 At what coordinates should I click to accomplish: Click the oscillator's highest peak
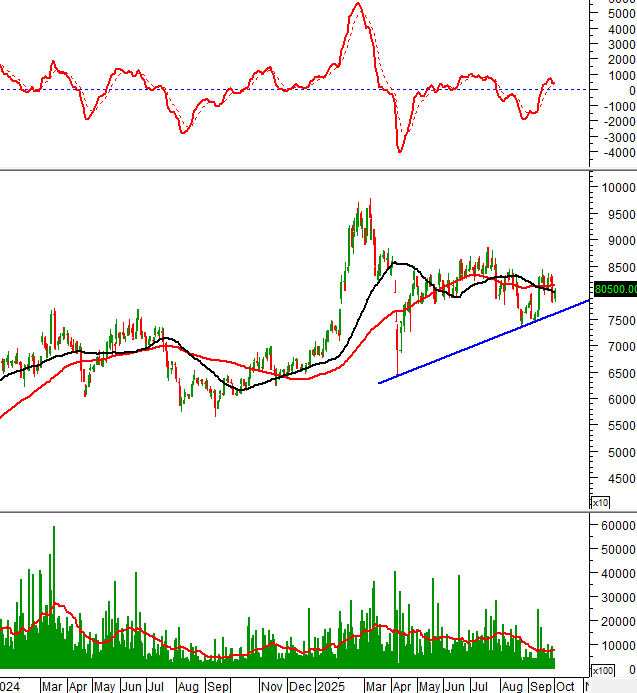[x=357, y=4]
